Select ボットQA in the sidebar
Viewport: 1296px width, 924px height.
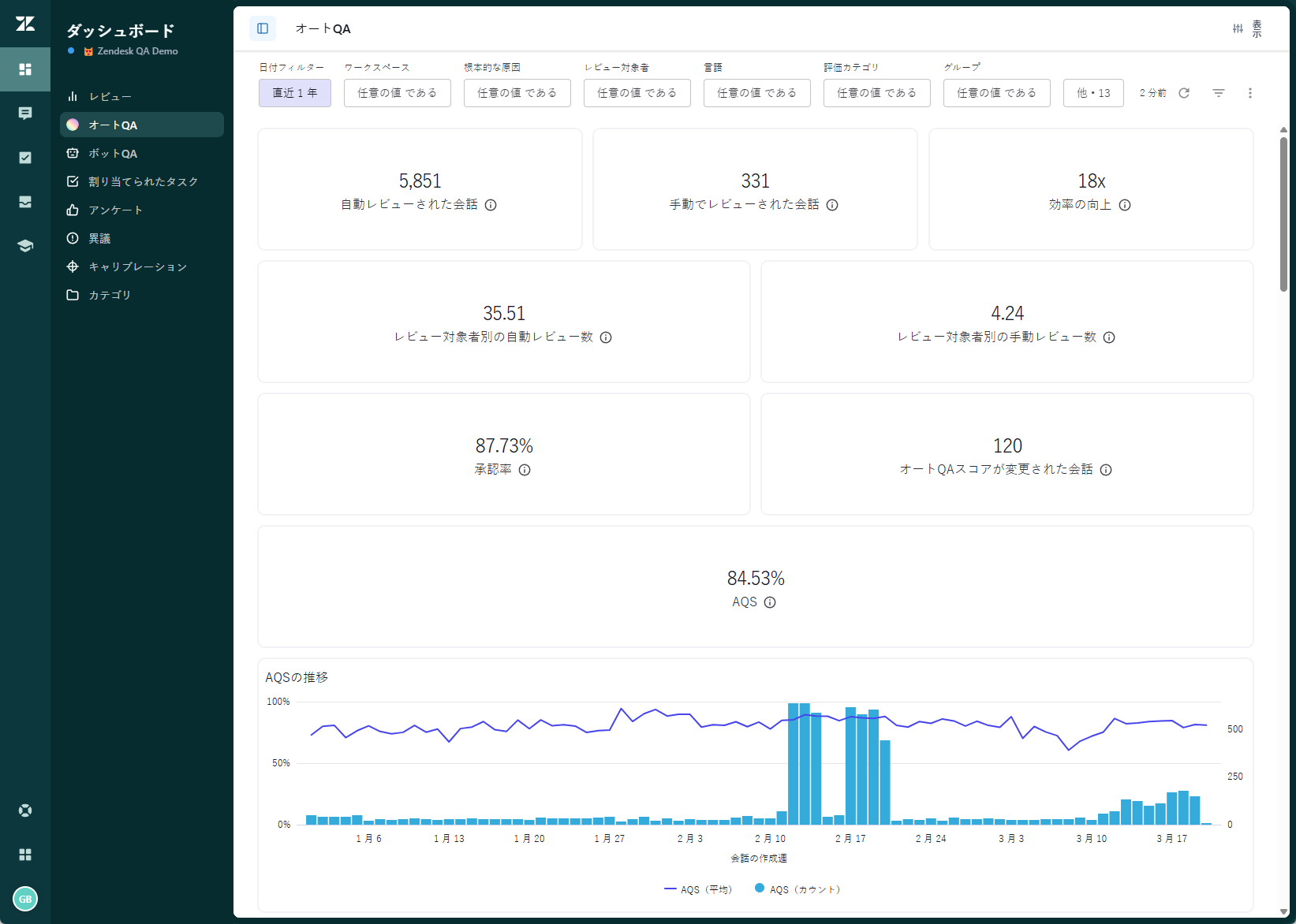coord(113,154)
